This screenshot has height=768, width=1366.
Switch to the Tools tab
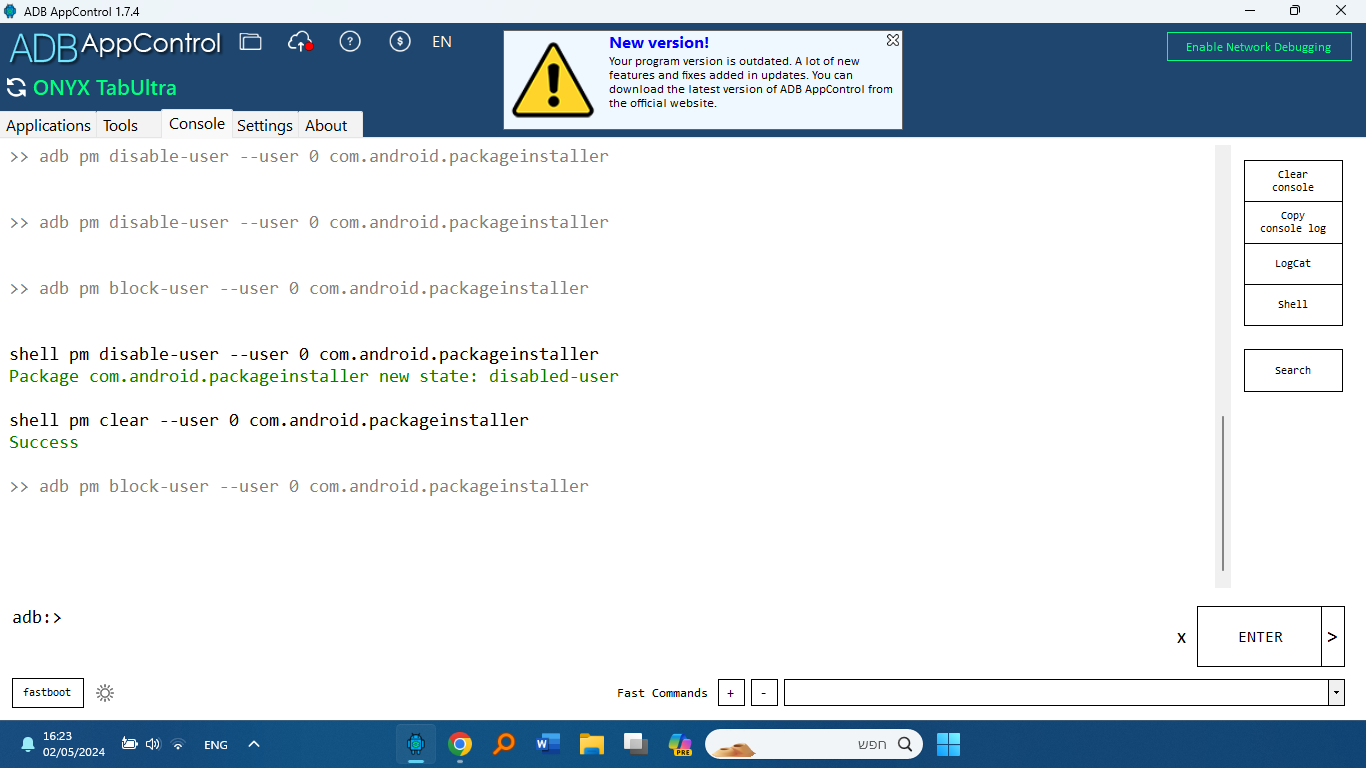(x=121, y=125)
